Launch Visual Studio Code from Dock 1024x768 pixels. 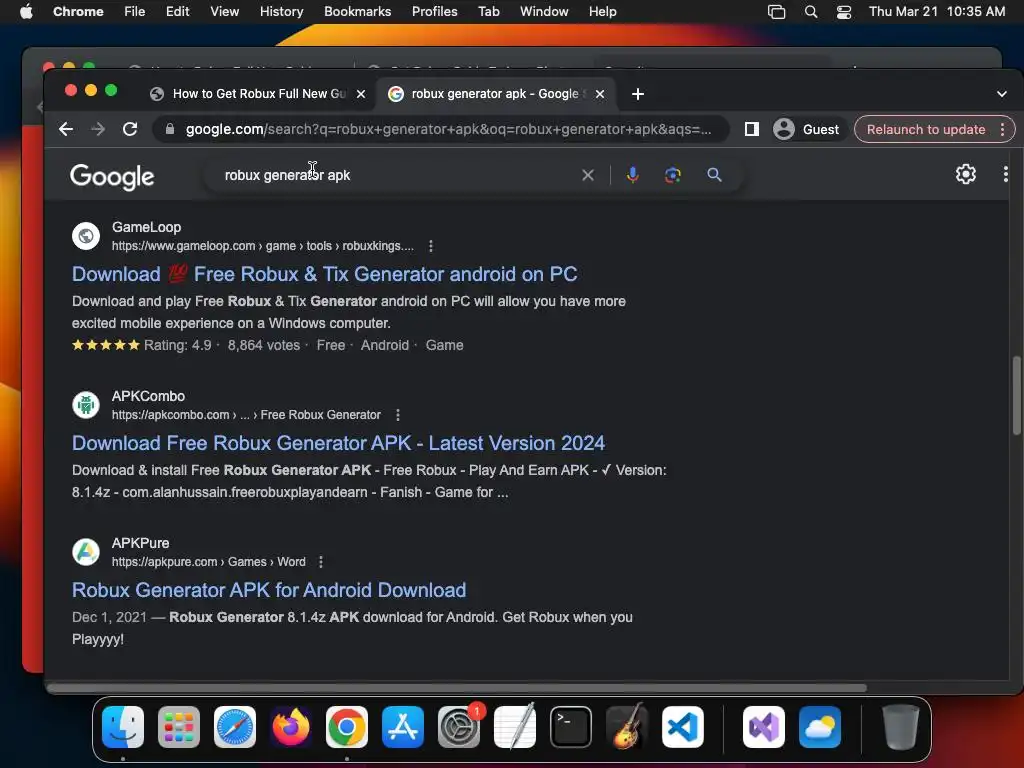682,727
